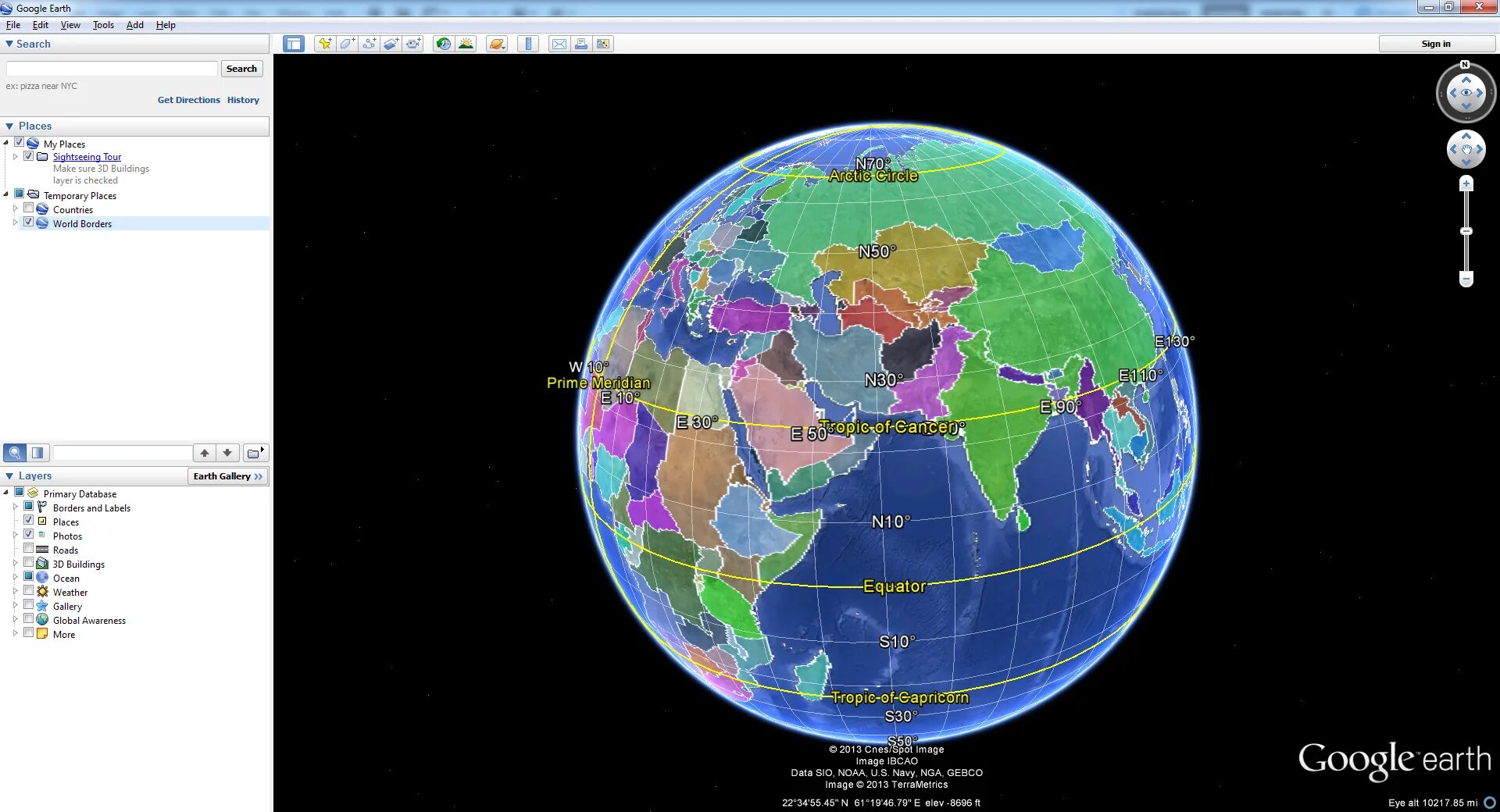
Task: Add a polygon from the toolbar
Action: pyautogui.click(x=347, y=44)
